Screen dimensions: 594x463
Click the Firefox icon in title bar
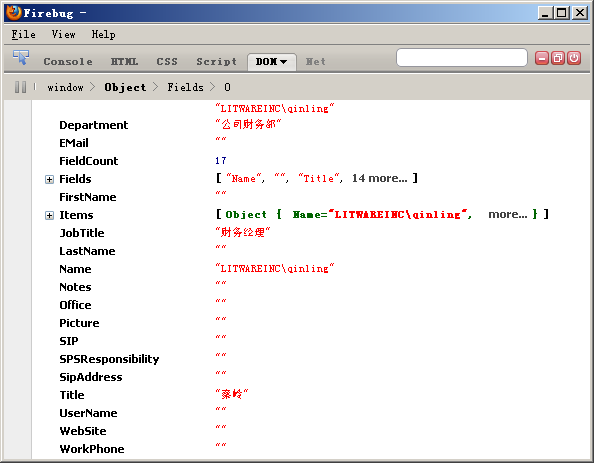pos(14,13)
